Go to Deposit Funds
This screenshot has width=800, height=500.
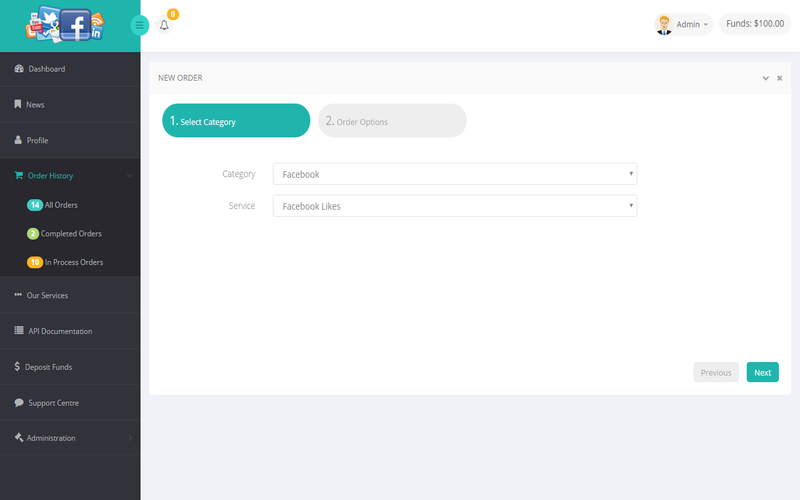(x=70, y=367)
